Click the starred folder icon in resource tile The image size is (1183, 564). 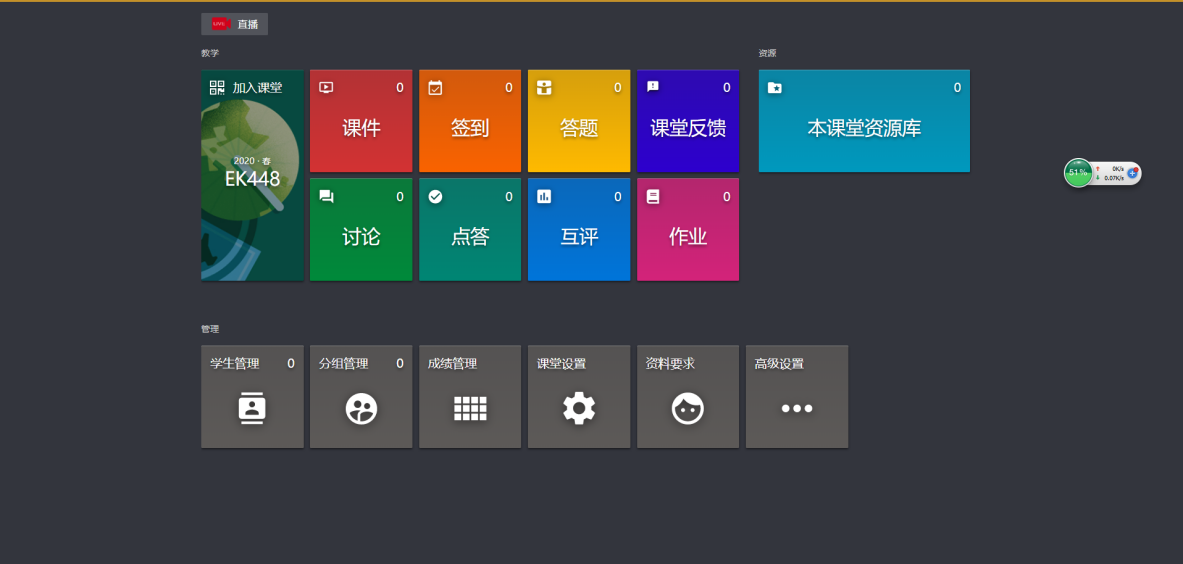[774, 88]
